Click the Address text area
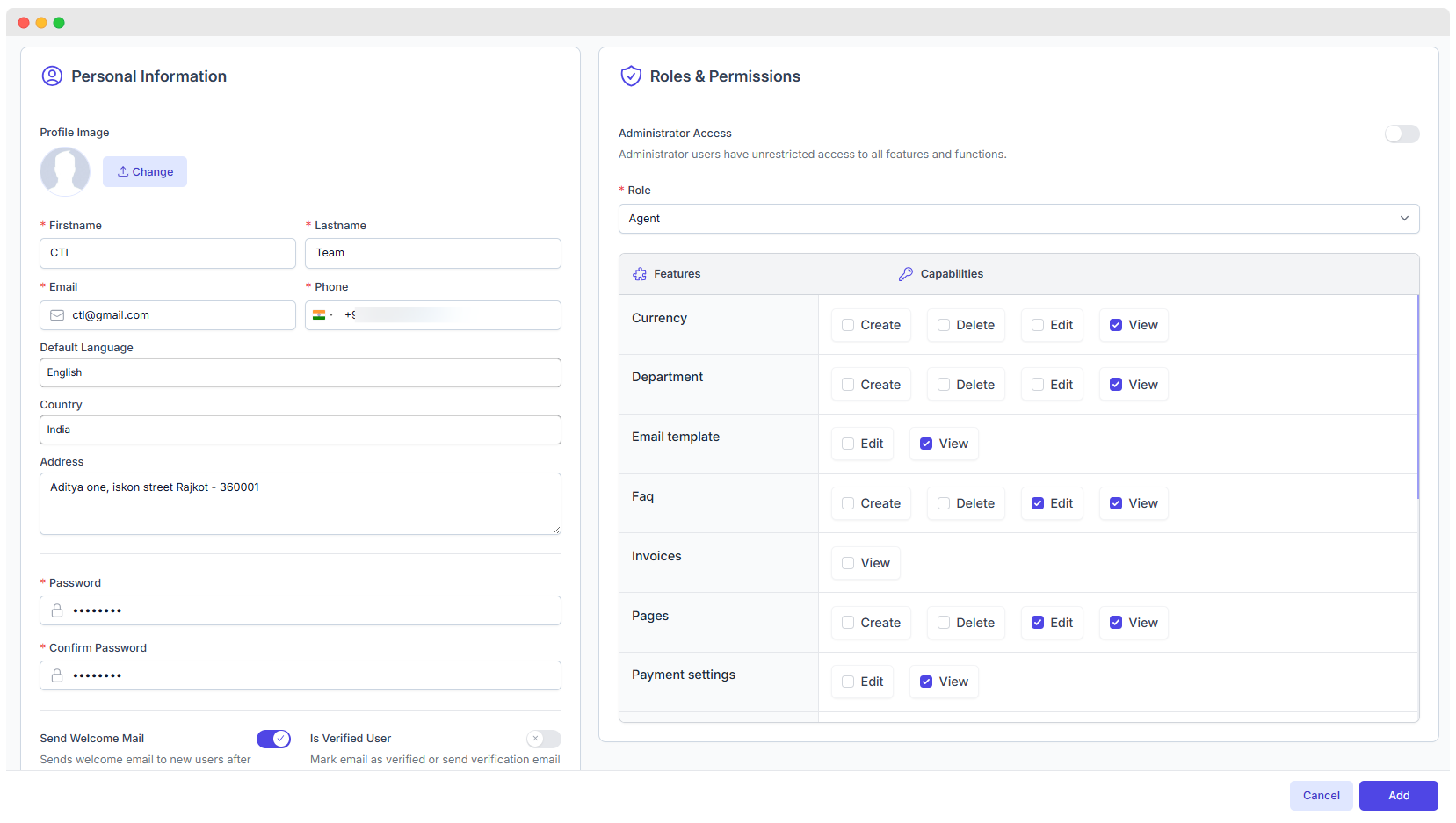 pos(301,504)
